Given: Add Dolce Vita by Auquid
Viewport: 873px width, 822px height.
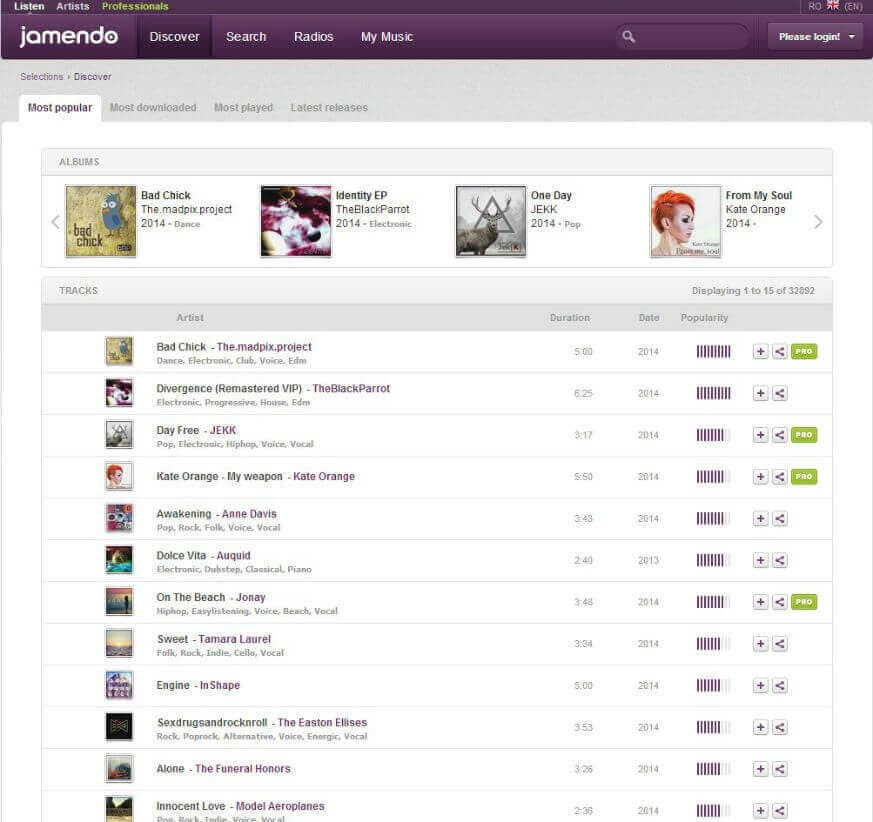Looking at the screenshot, I should 761,560.
